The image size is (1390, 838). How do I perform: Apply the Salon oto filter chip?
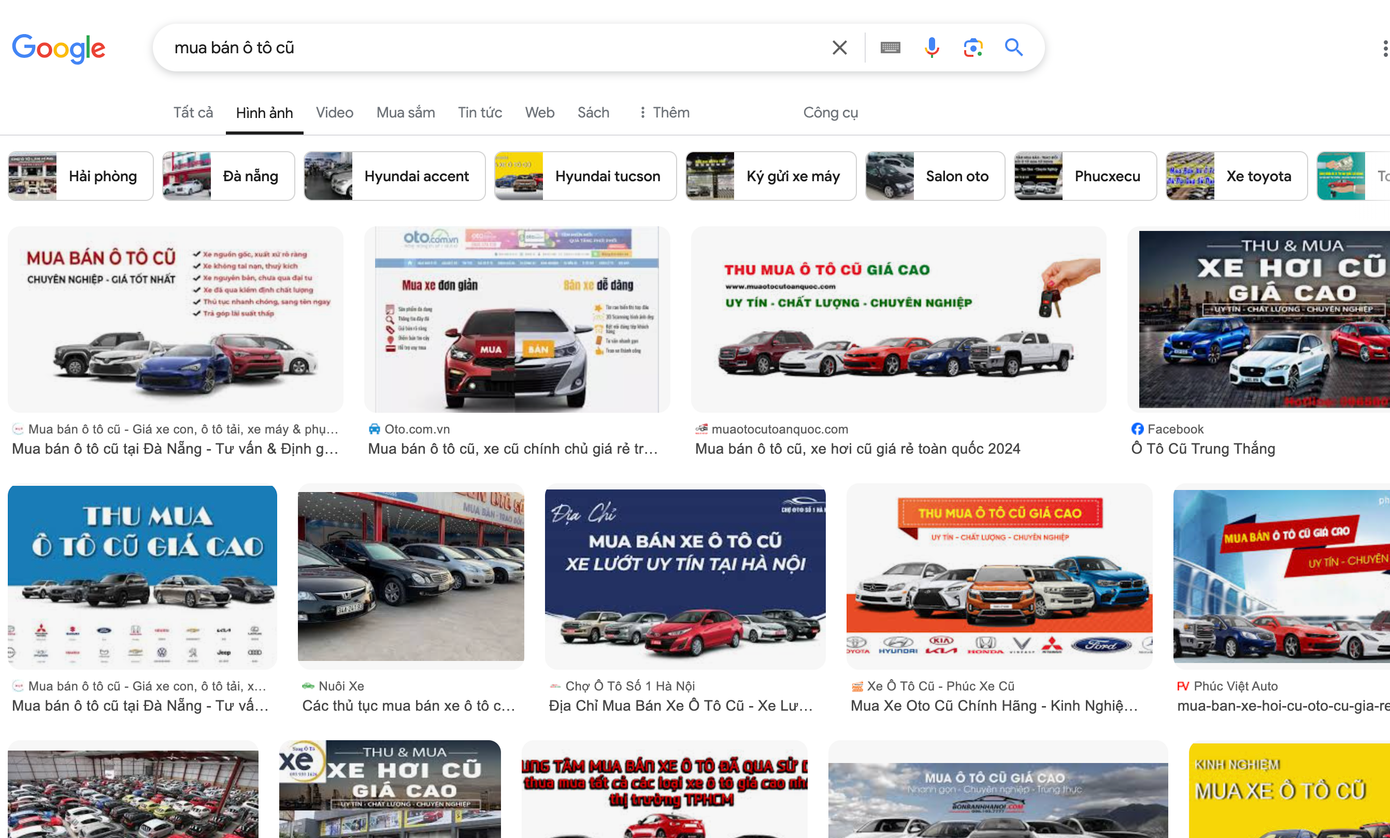click(x=934, y=176)
